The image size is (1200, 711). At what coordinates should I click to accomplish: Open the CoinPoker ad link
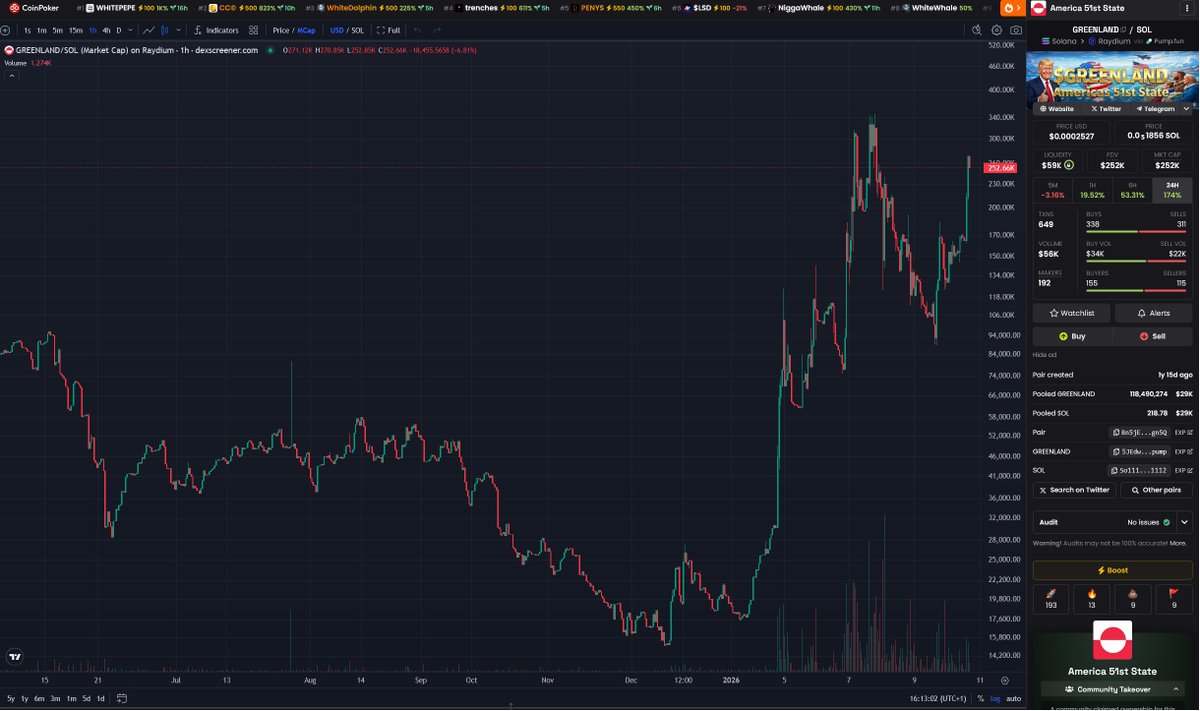click(x=35, y=7)
